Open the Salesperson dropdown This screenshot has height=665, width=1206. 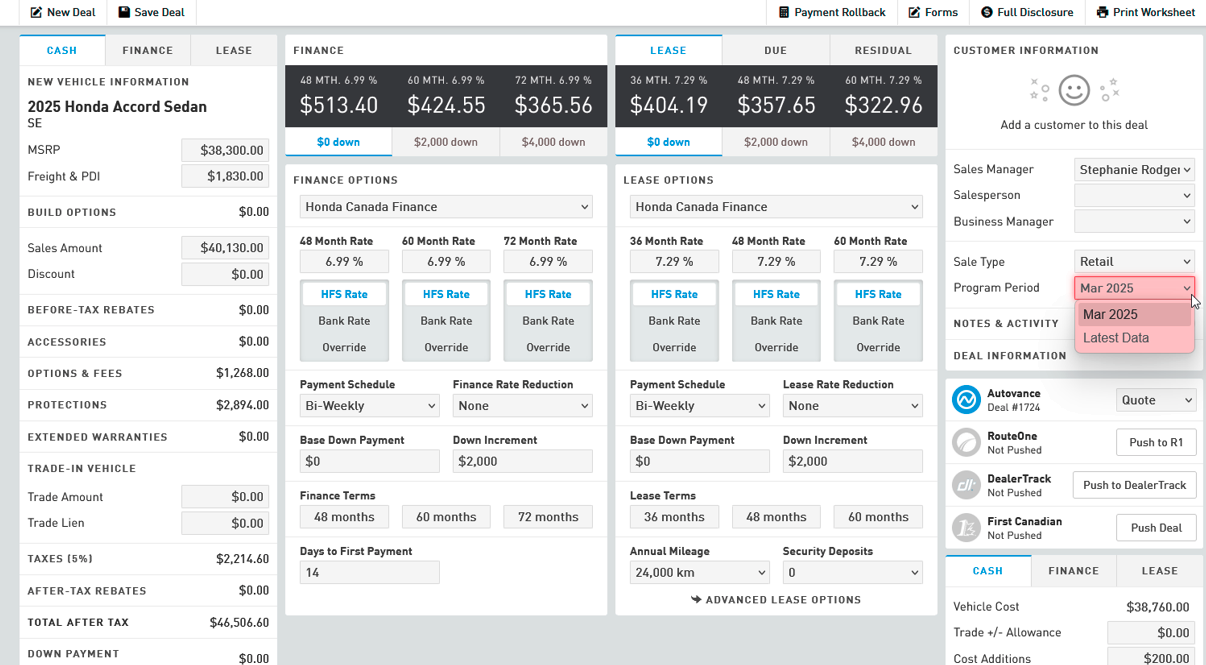point(1135,196)
